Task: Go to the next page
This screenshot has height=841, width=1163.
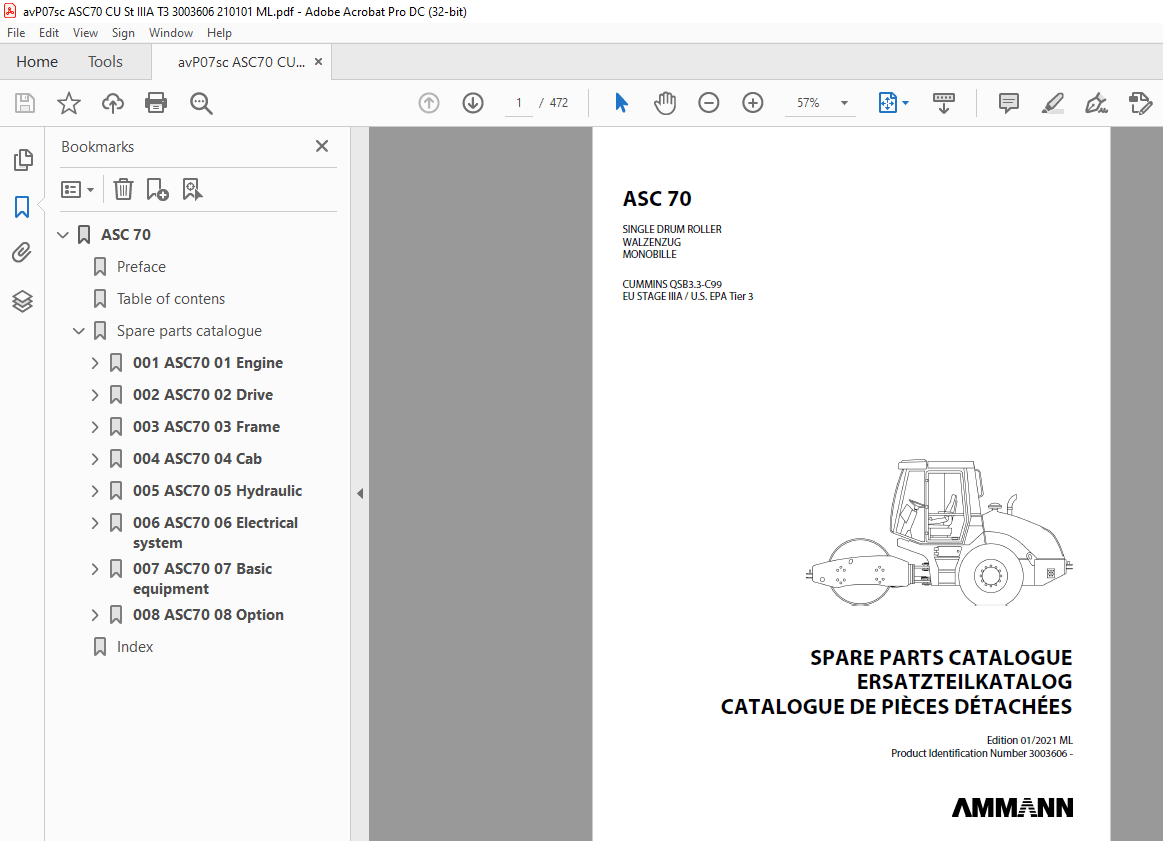Action: click(472, 103)
